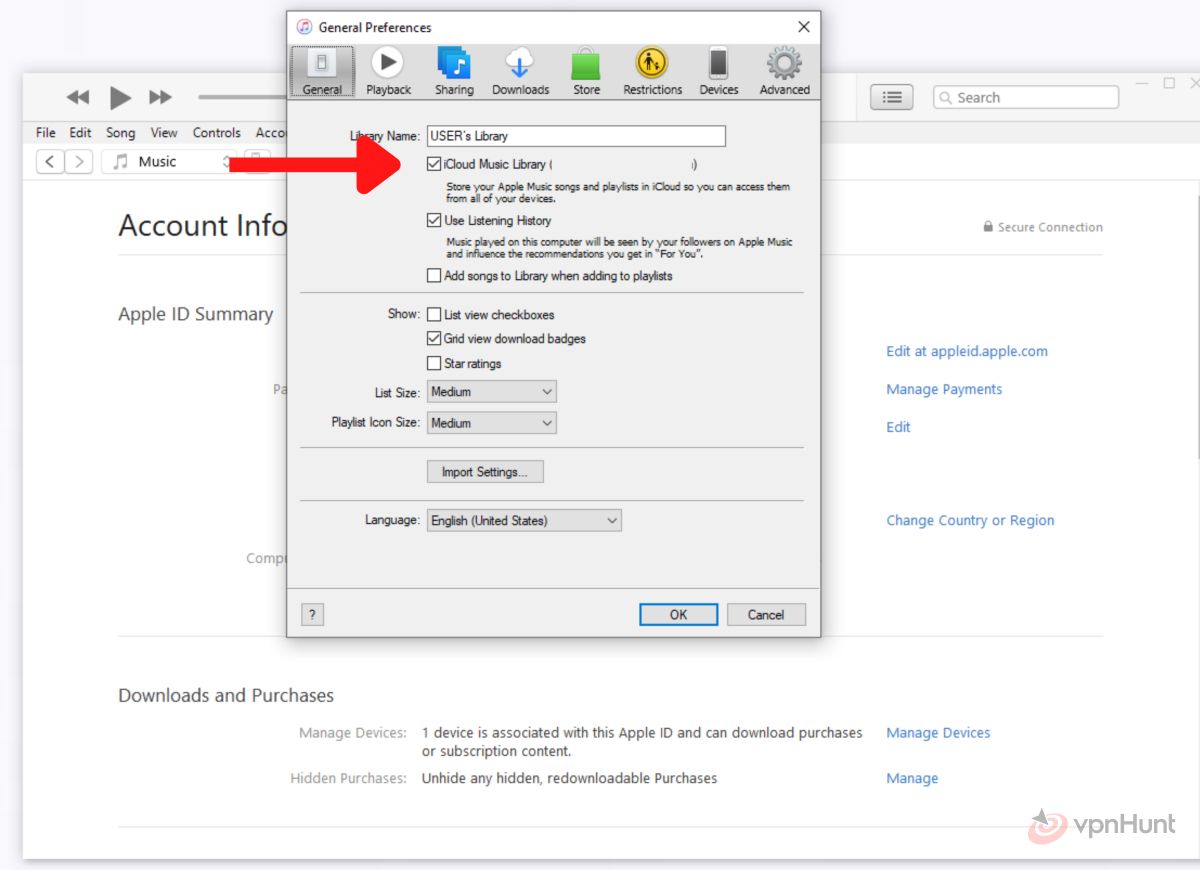The width and height of the screenshot is (1200, 870).
Task: Open the Manage Devices link
Action: coord(938,733)
